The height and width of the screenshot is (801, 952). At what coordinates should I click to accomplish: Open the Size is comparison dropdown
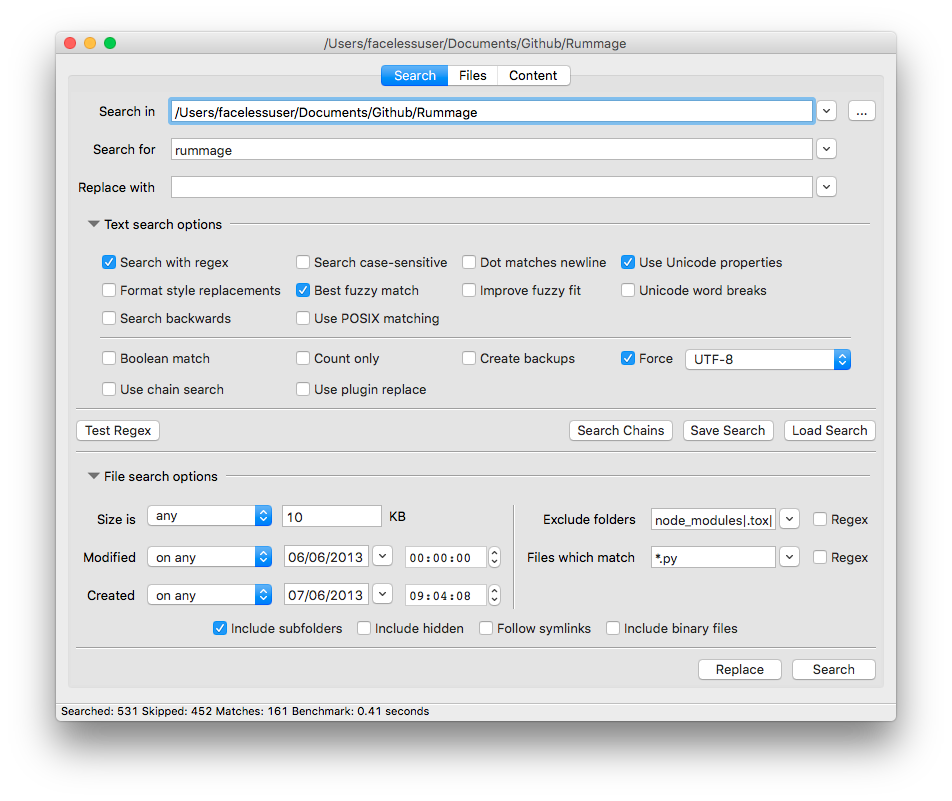pos(209,516)
